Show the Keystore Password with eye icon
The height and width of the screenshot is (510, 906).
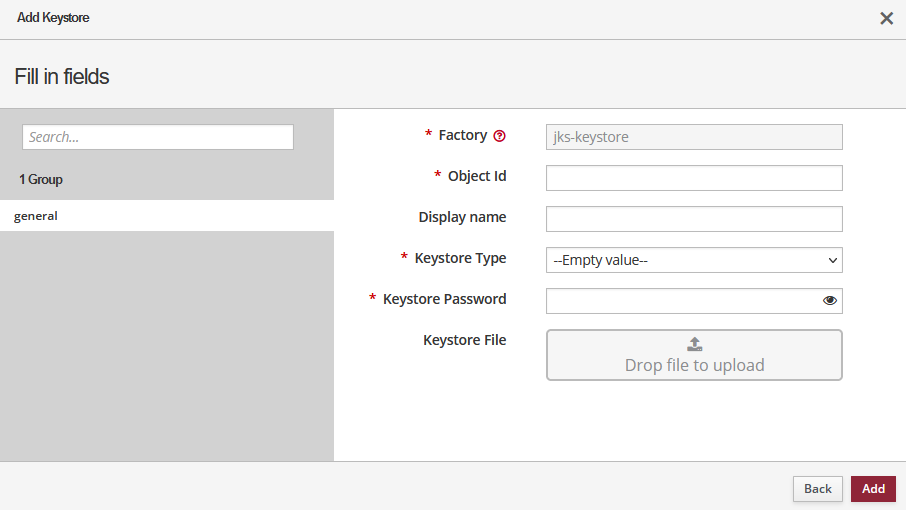tap(829, 300)
